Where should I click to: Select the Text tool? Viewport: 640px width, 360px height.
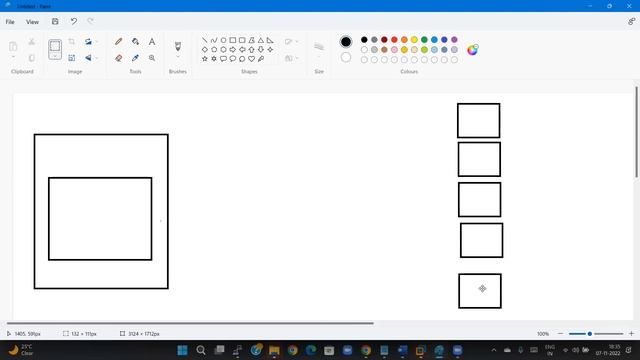tap(152, 42)
